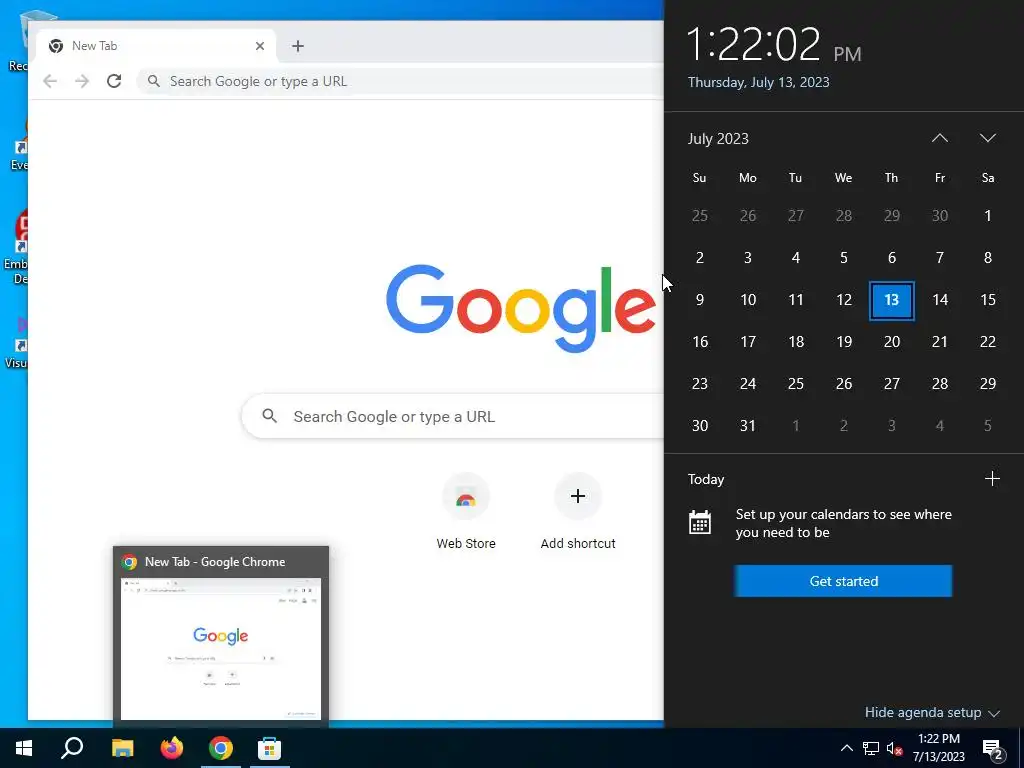
Task: Select the New Tab tab
Action: point(155,46)
